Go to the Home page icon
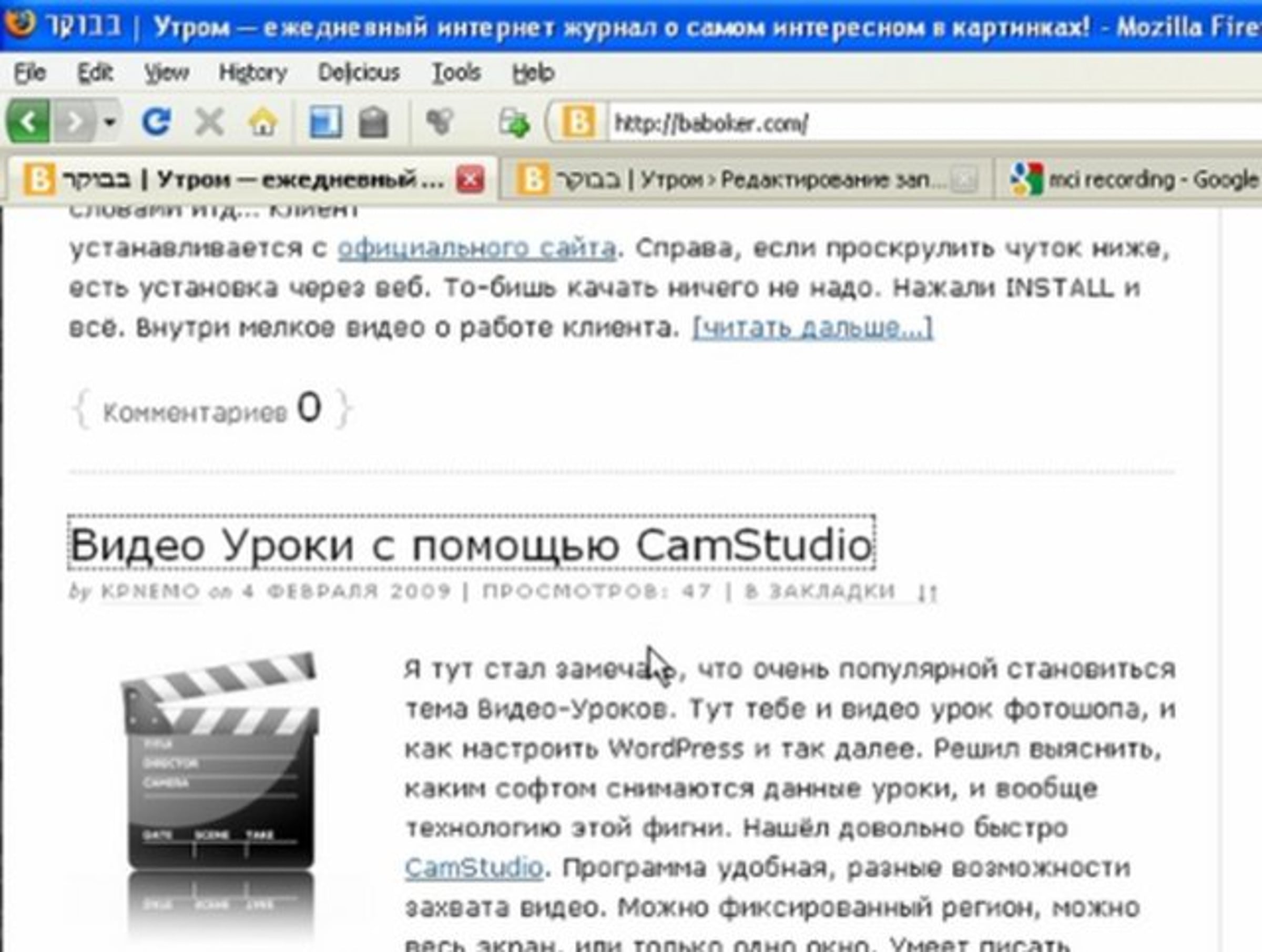The height and width of the screenshot is (952, 1262). coord(262,121)
